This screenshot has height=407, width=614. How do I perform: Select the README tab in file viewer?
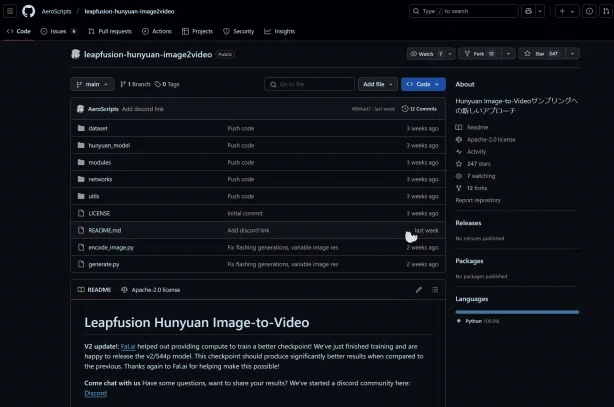(94, 290)
